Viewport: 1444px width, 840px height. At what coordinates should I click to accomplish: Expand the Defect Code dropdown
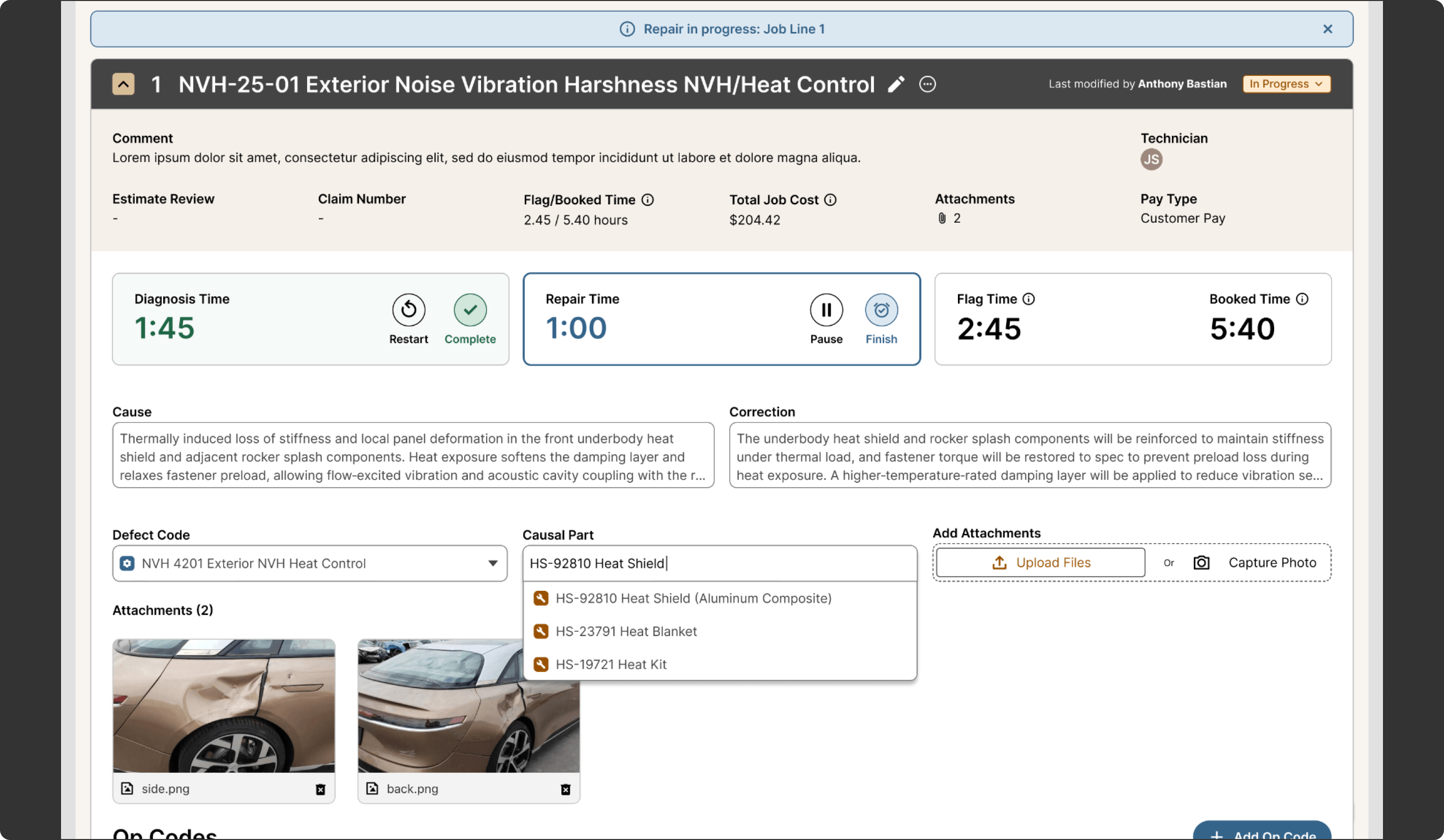[492, 563]
